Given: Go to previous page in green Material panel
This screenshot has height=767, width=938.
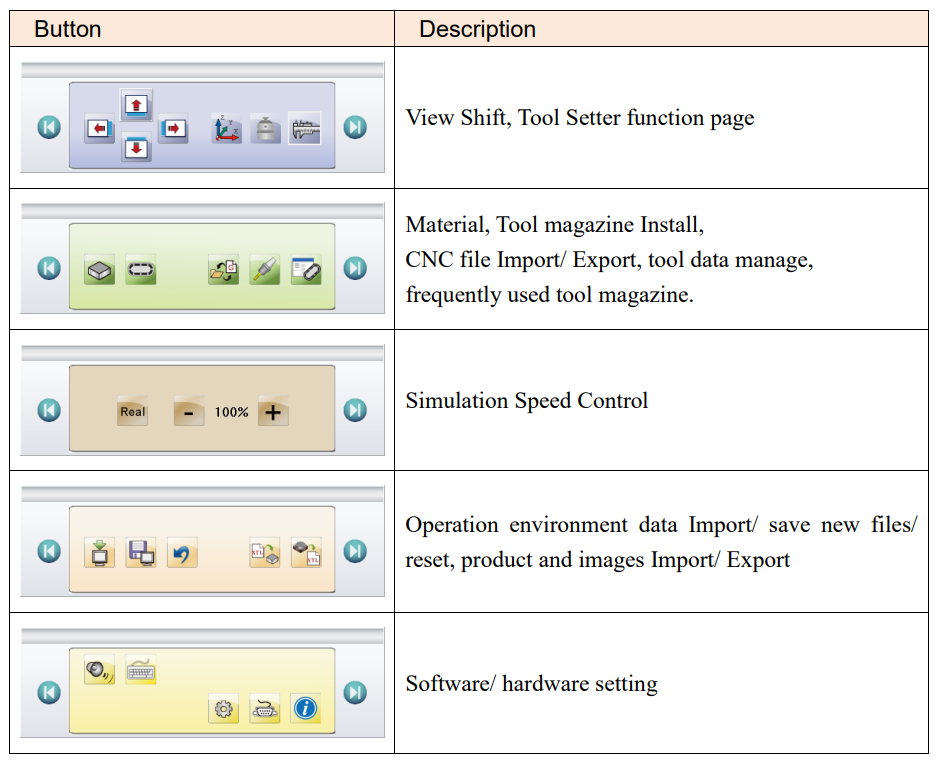Looking at the screenshot, I should pyautogui.click(x=49, y=268).
